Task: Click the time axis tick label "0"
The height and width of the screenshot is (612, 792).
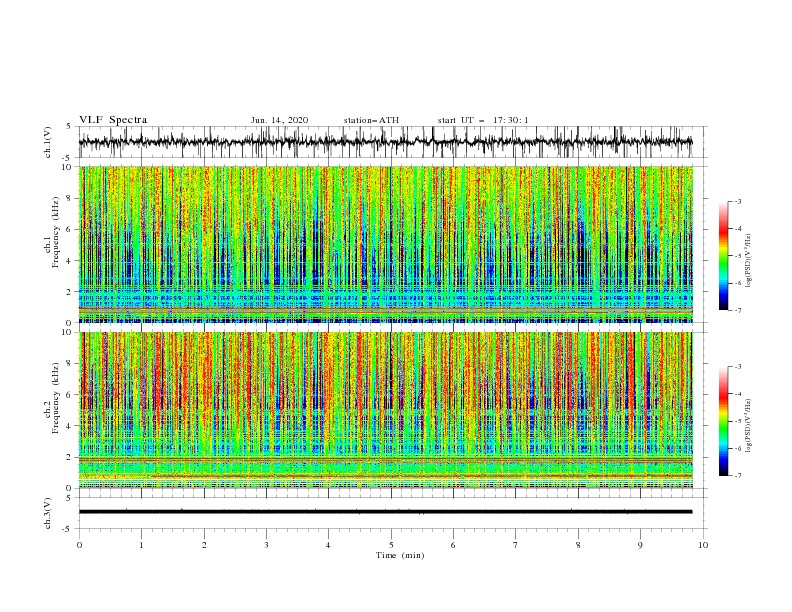Action: pos(79,545)
